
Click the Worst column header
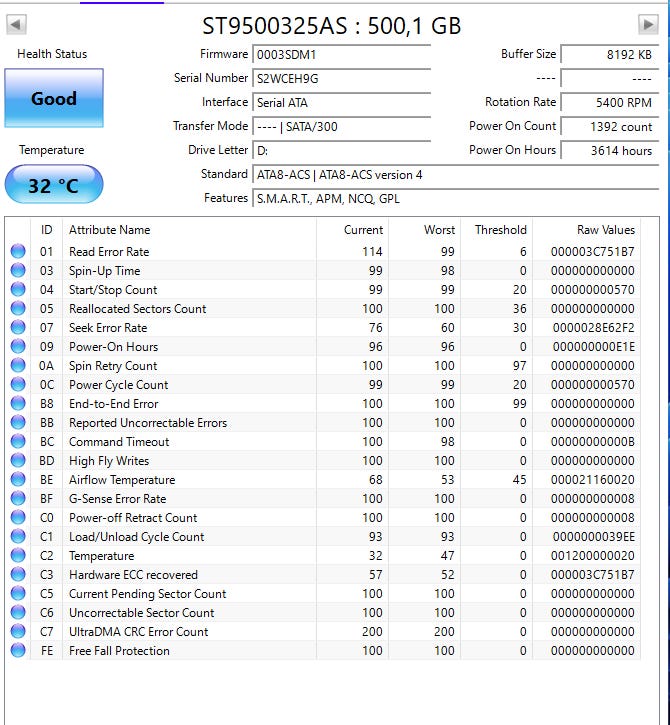425,230
